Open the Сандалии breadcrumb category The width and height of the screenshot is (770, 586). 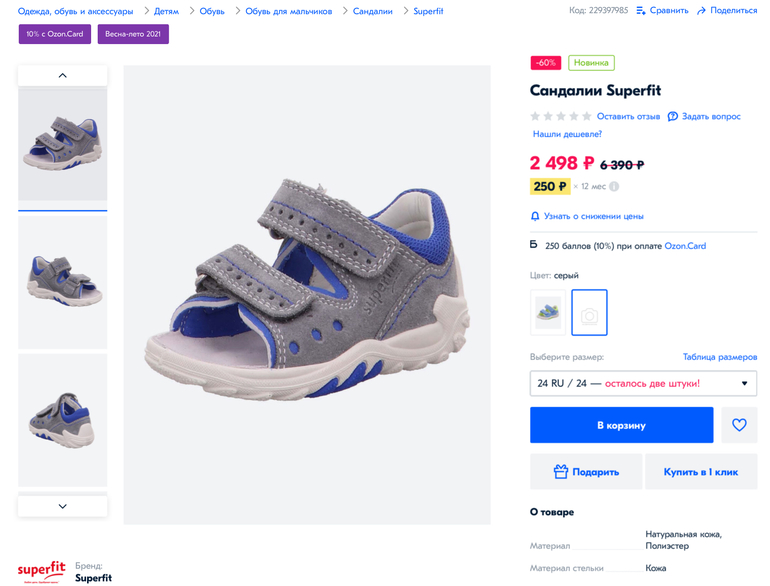372,11
